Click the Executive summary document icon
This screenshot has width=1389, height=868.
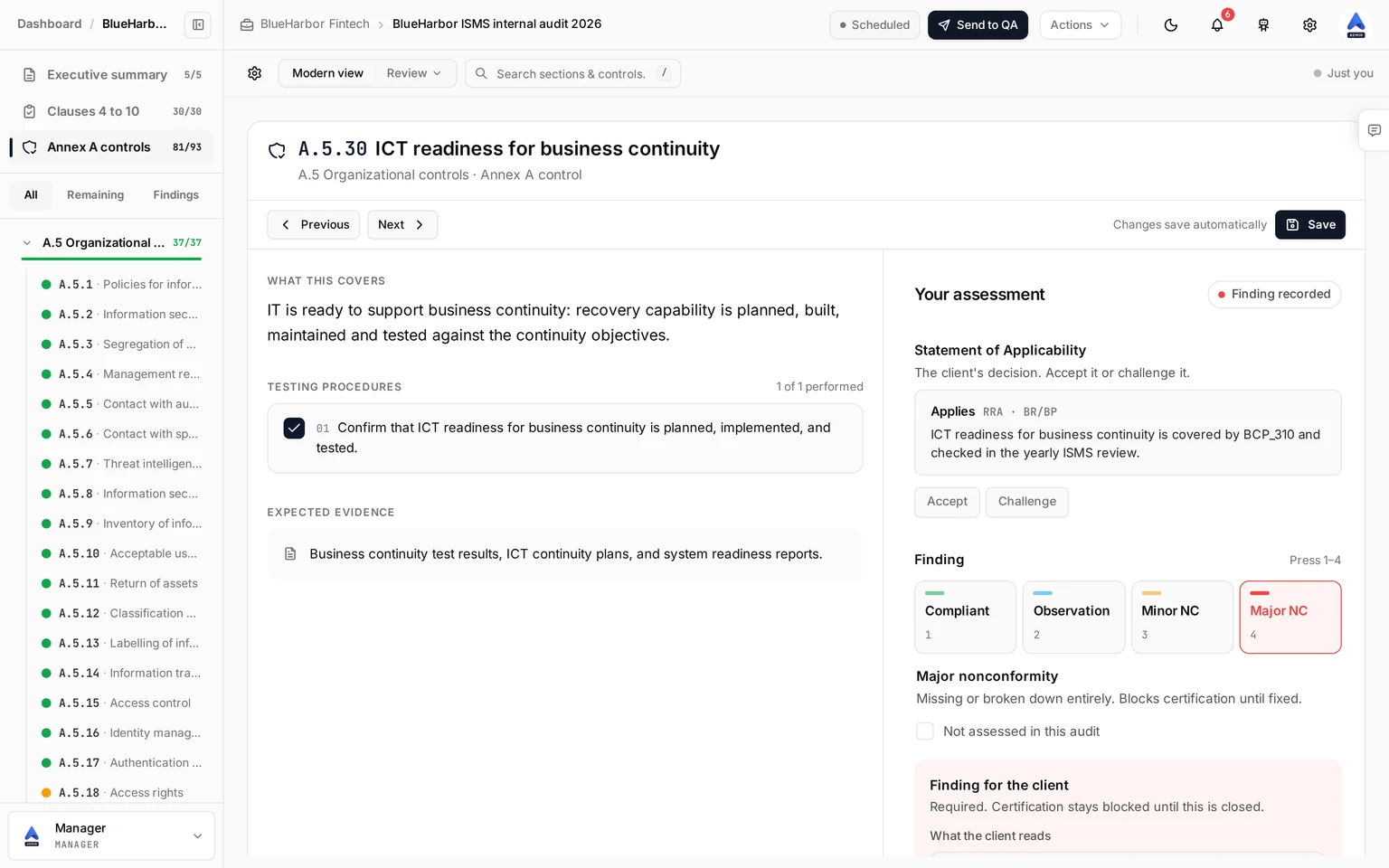click(x=30, y=75)
